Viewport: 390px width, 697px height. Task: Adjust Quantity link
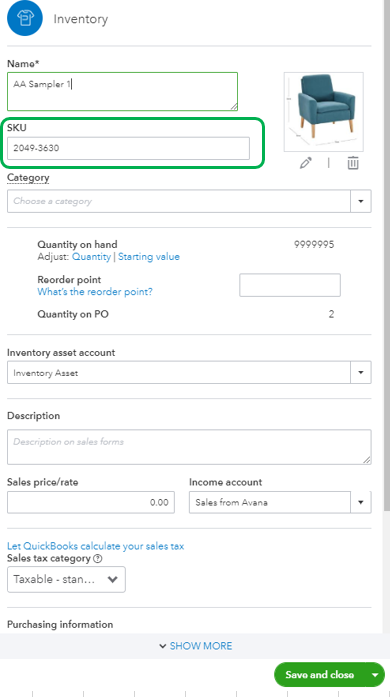pyautogui.click(x=91, y=257)
